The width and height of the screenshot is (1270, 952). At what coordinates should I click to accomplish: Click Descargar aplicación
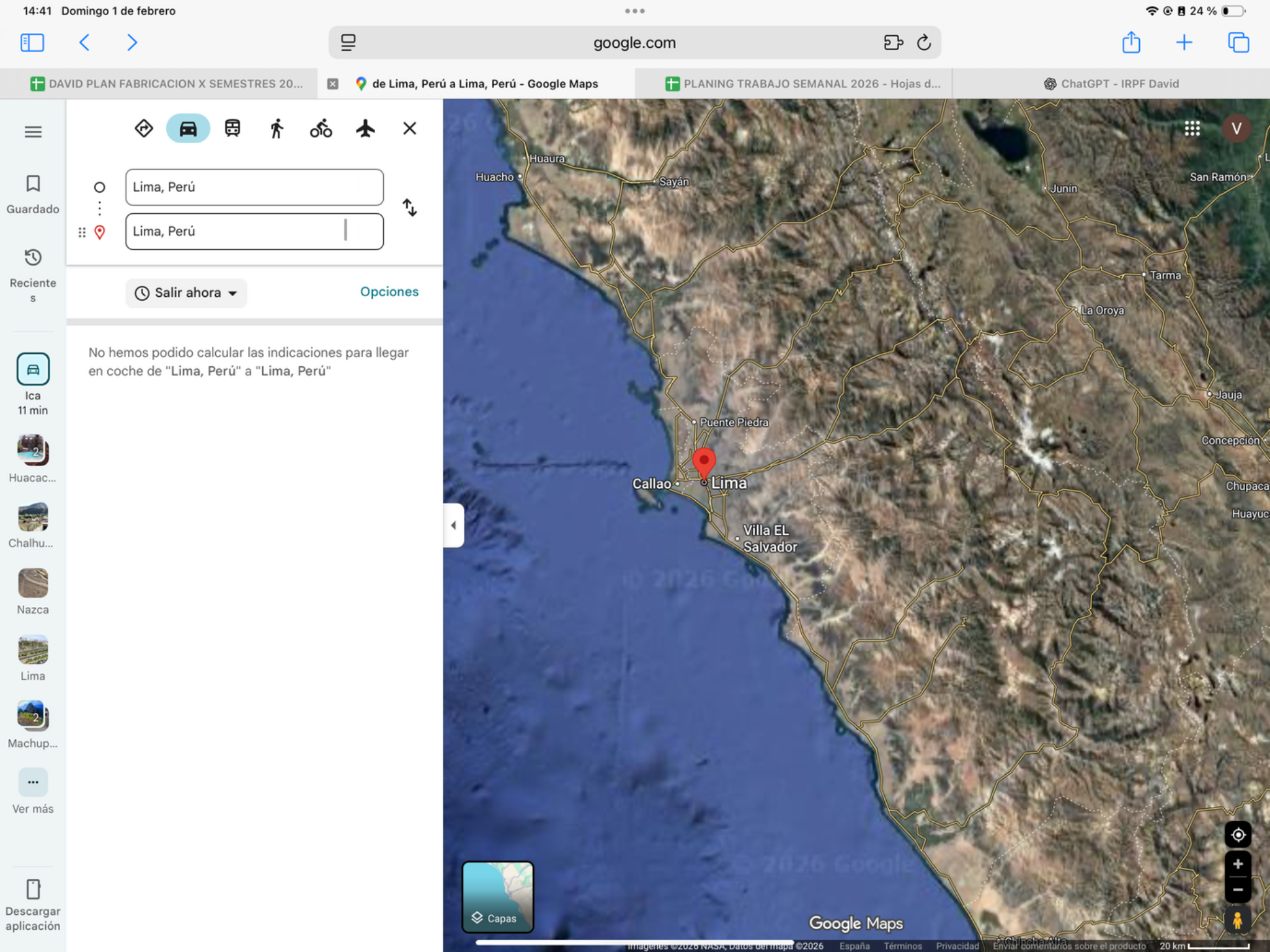click(33, 906)
